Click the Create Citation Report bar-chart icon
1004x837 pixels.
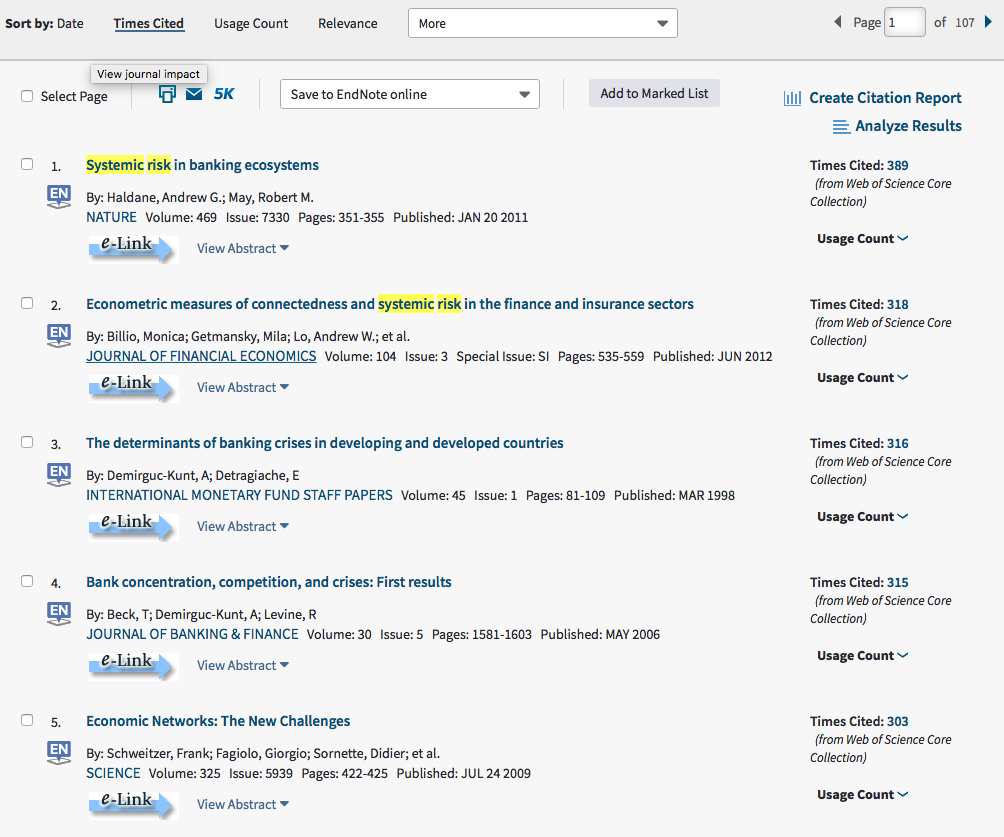point(791,97)
